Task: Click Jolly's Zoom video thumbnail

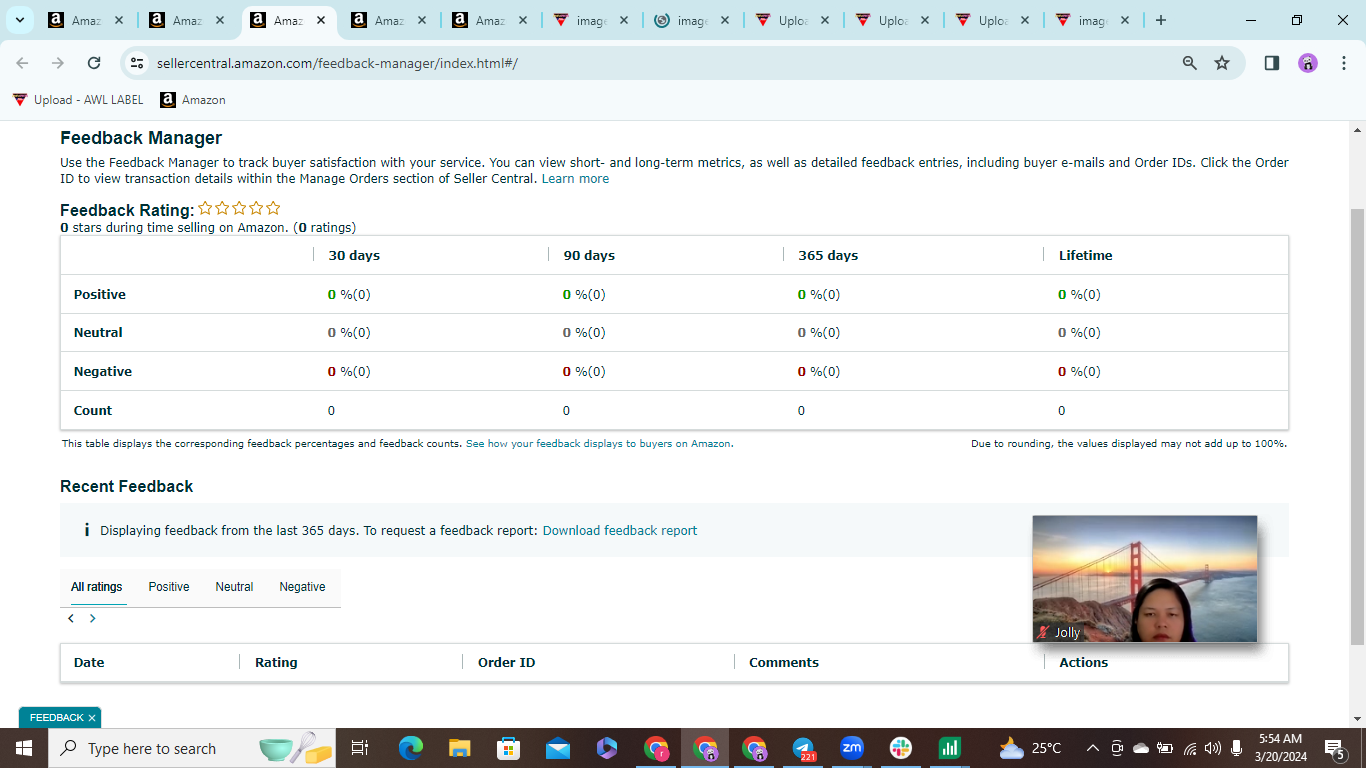Action: pyautogui.click(x=1144, y=578)
